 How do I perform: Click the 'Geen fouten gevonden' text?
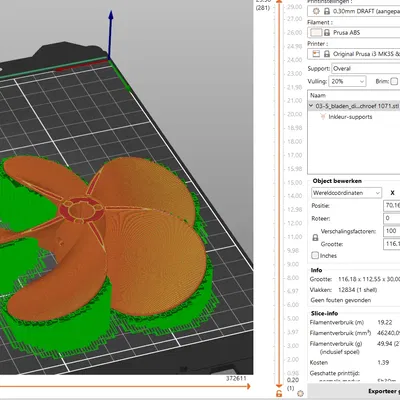click(341, 300)
